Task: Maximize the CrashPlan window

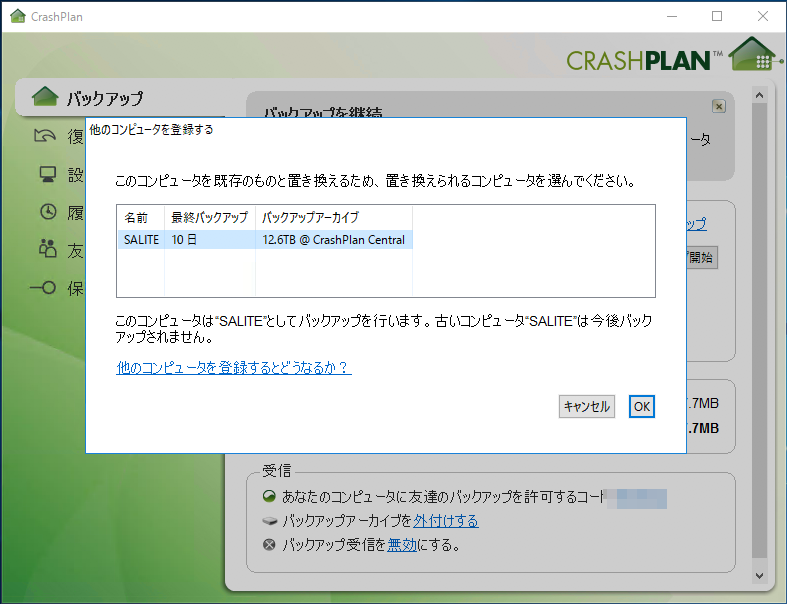Action: [717, 16]
